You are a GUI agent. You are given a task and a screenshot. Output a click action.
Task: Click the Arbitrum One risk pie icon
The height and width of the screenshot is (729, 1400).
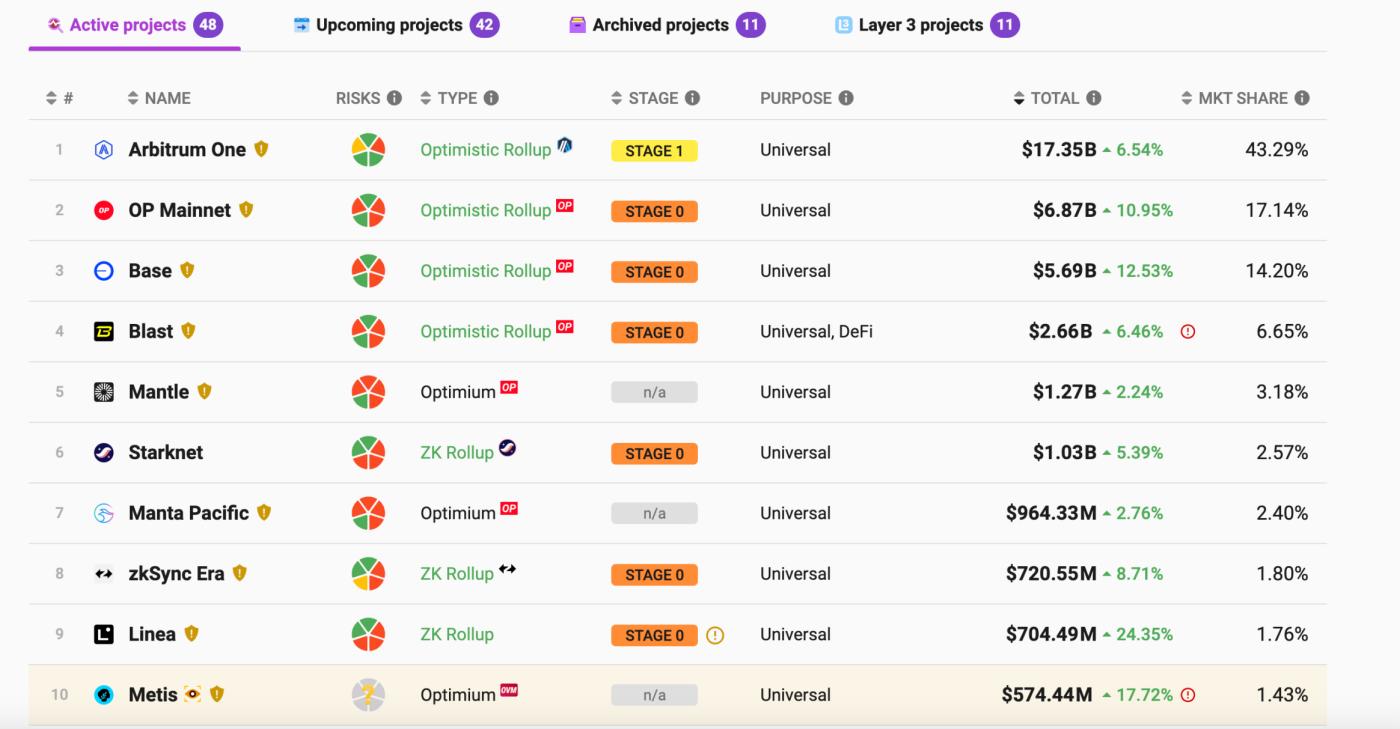pos(368,150)
